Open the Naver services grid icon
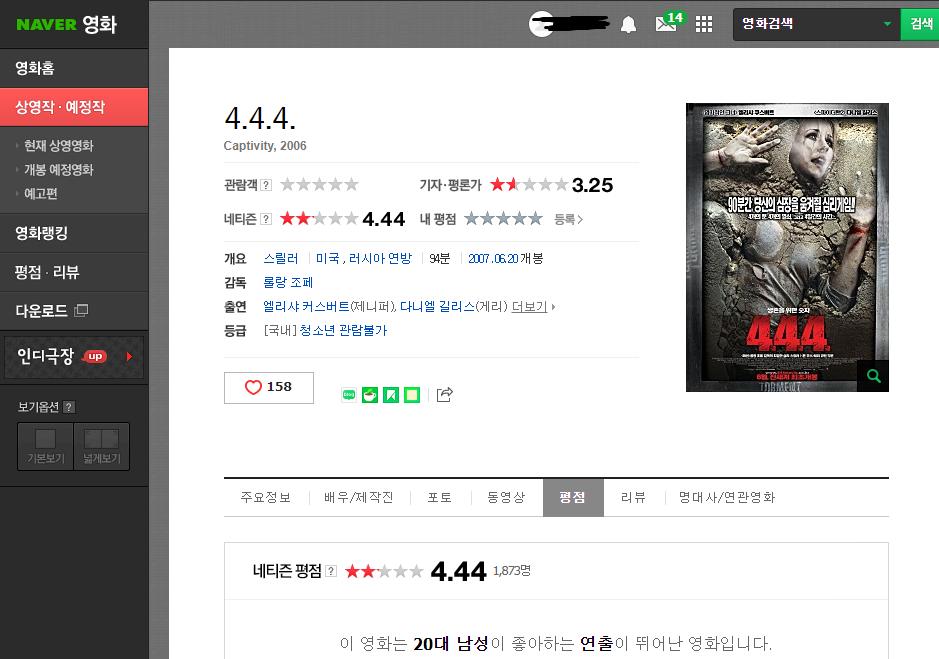 tap(704, 24)
